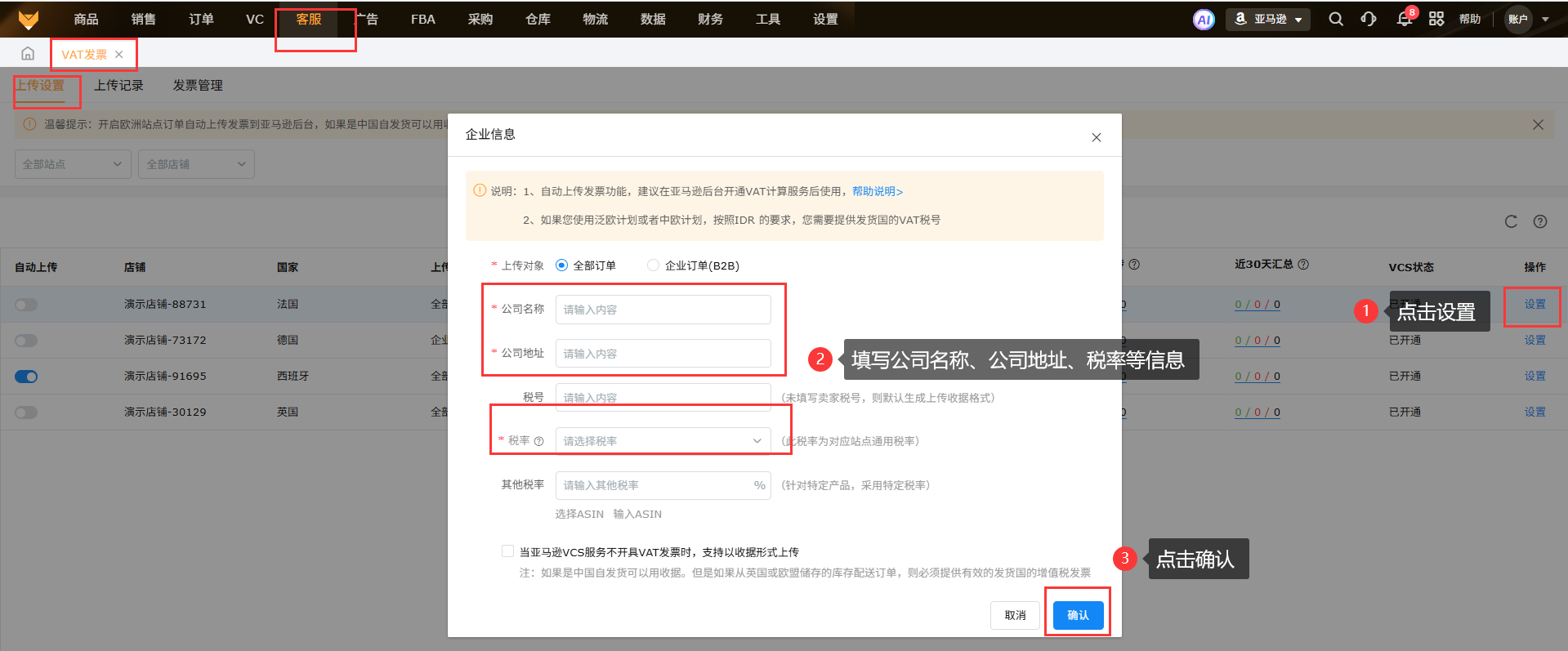Focus the 其他税率 input field
1568x651 pixels.
(663, 485)
